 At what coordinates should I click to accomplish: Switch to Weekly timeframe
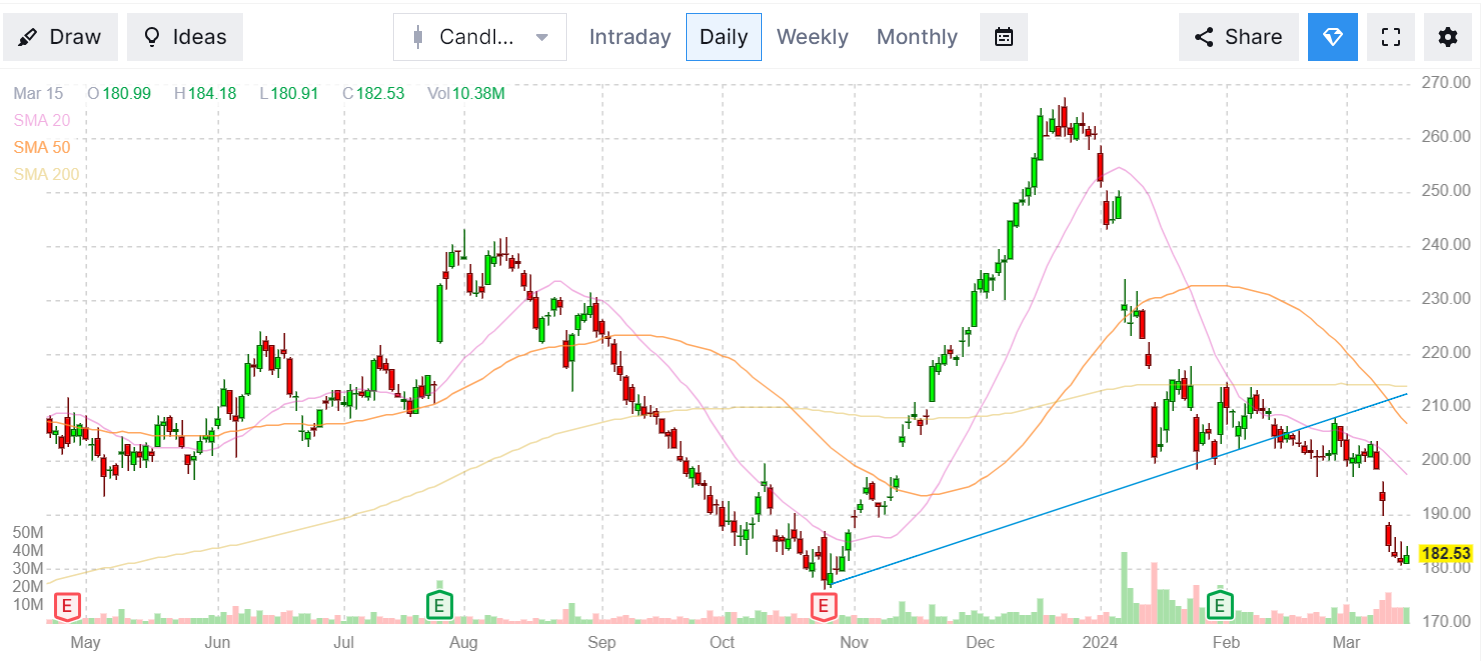[812, 37]
